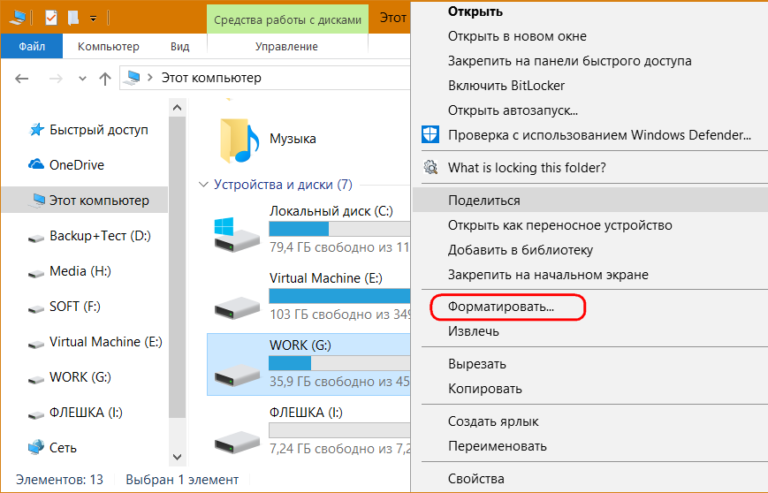Open the Файл ribbon tab

[x=32, y=47]
